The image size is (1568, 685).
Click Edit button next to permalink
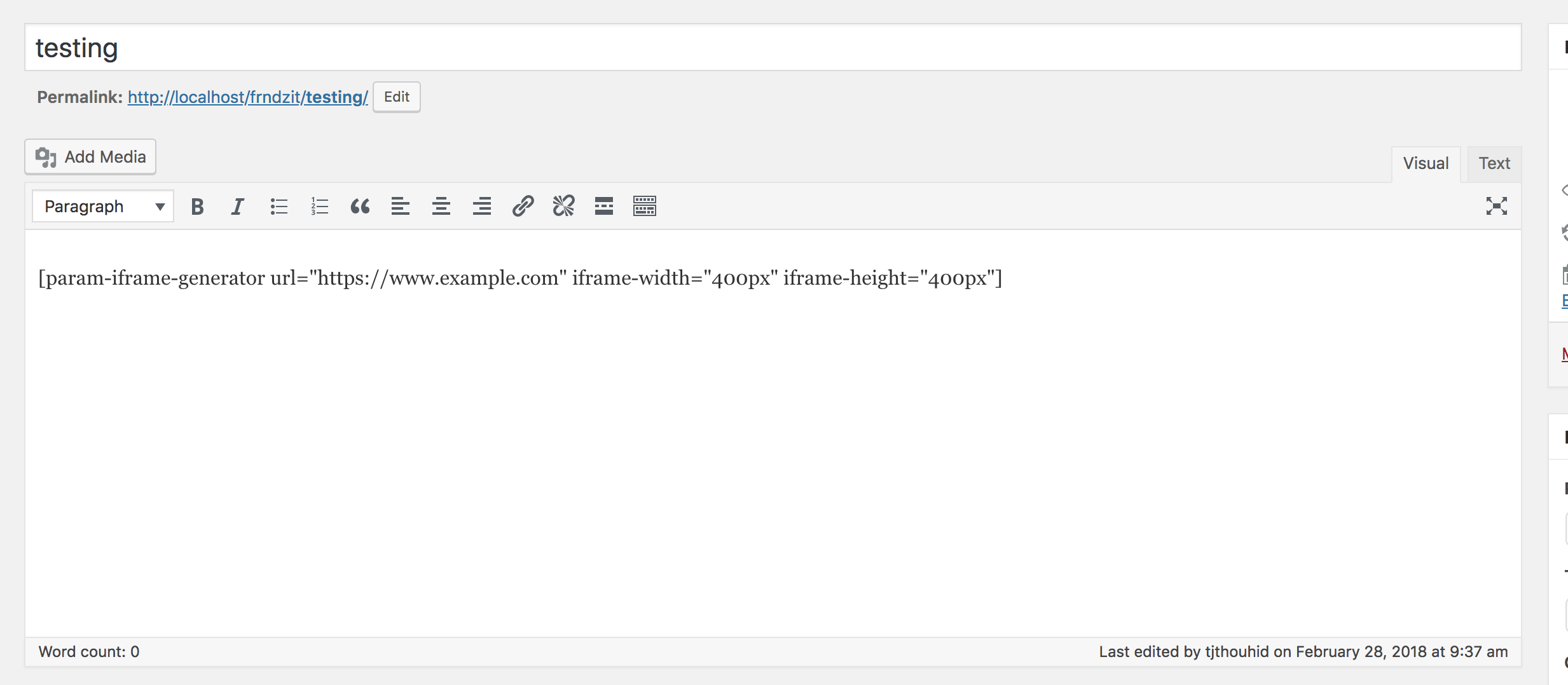[x=396, y=97]
